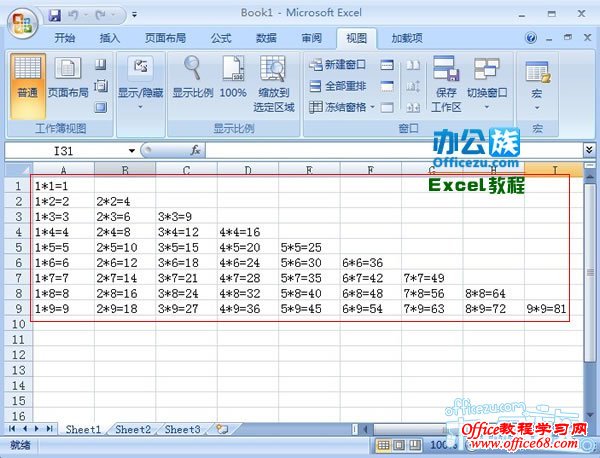Click the Excel Help question icon
The height and width of the screenshot is (458, 600).
tap(531, 37)
